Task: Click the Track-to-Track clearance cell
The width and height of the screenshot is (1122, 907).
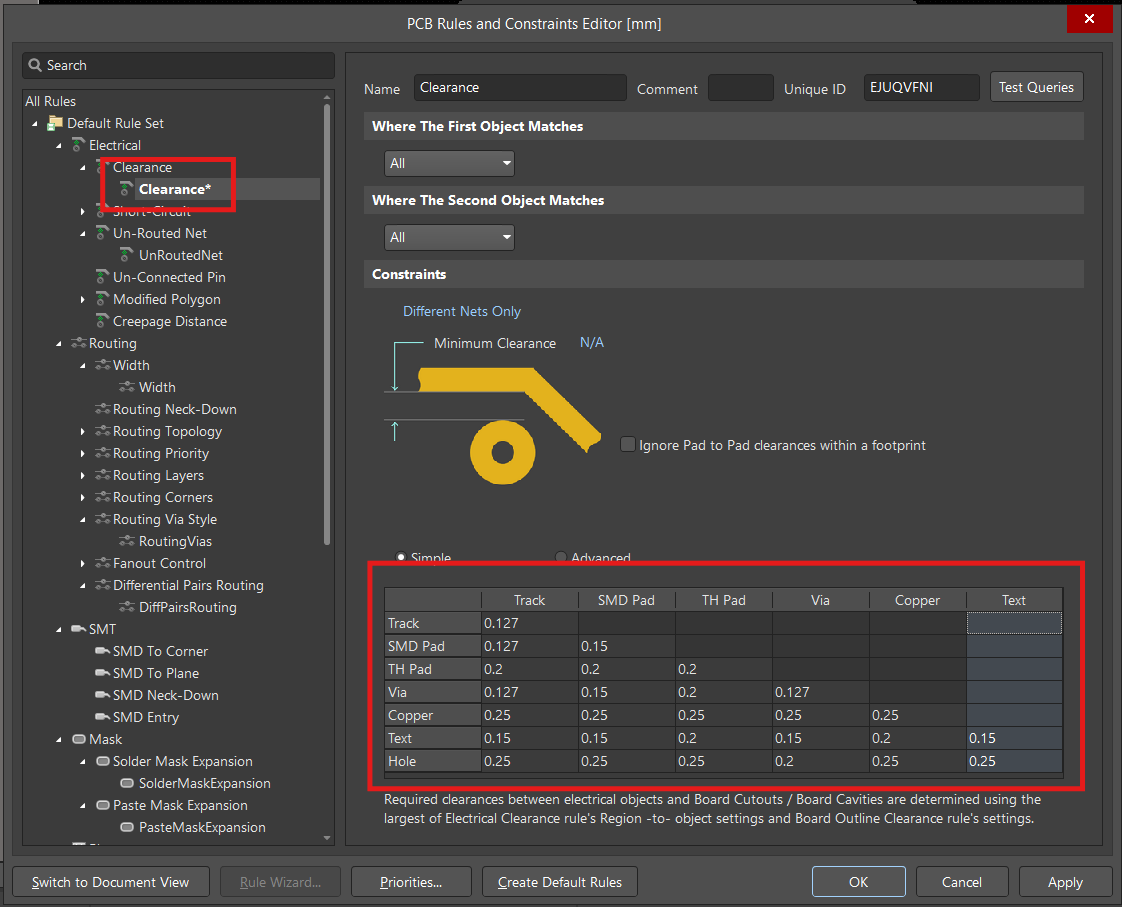Action: point(530,624)
